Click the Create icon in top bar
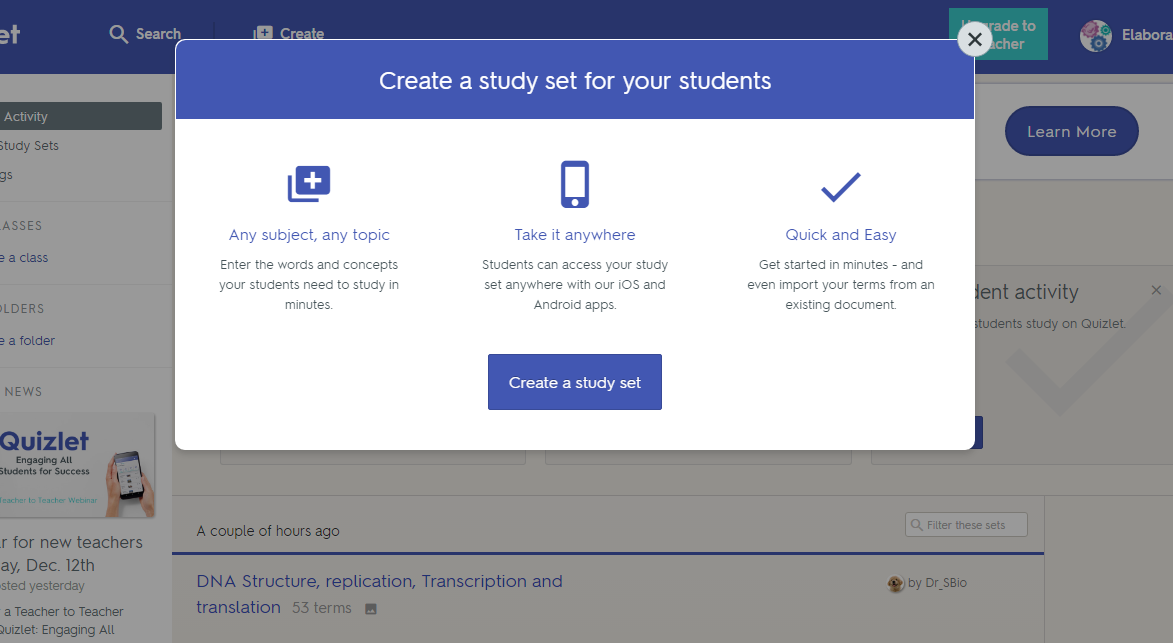Screen dimensions: 1173x643 [263, 34]
